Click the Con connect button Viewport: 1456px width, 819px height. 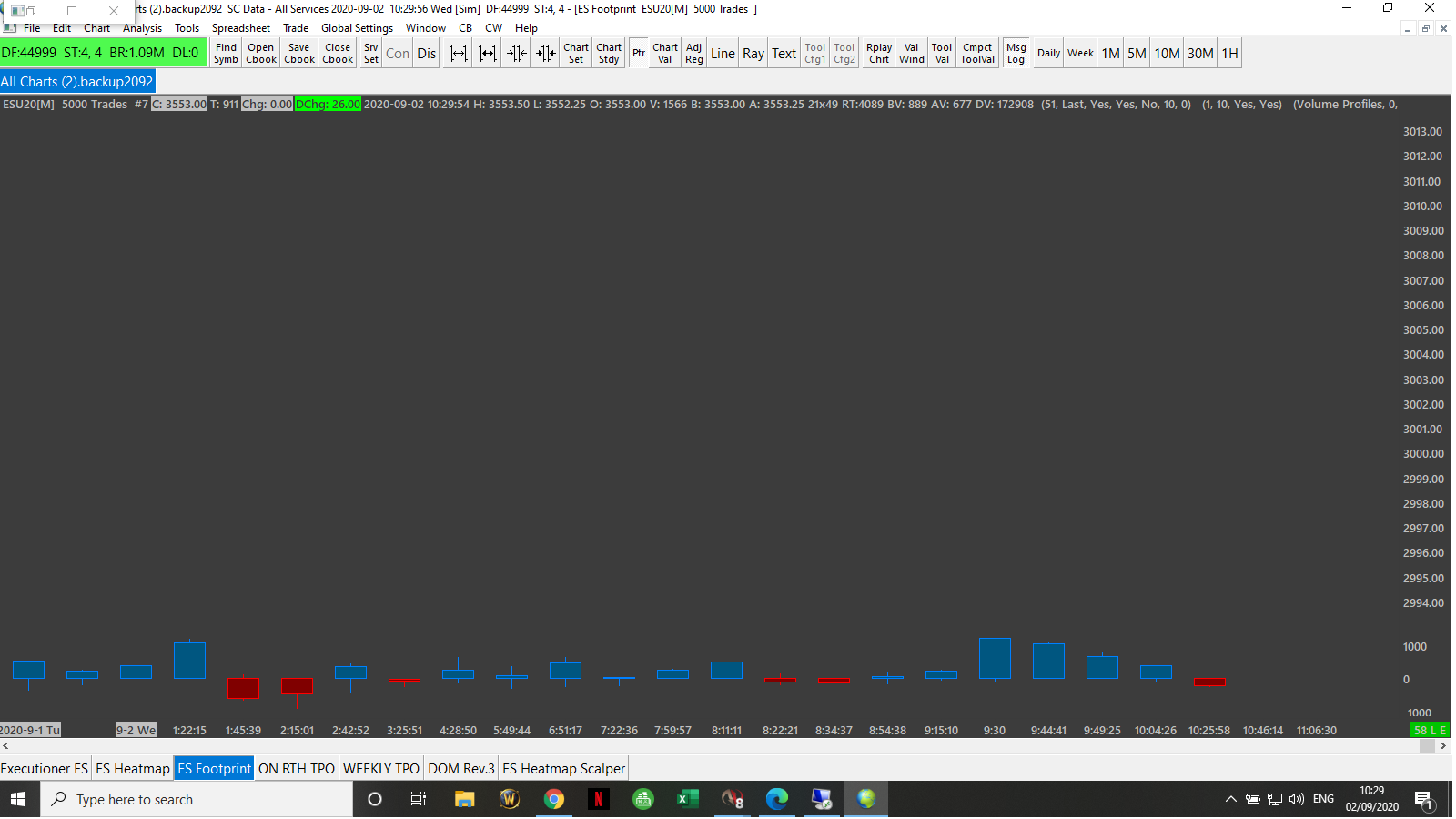[398, 54]
